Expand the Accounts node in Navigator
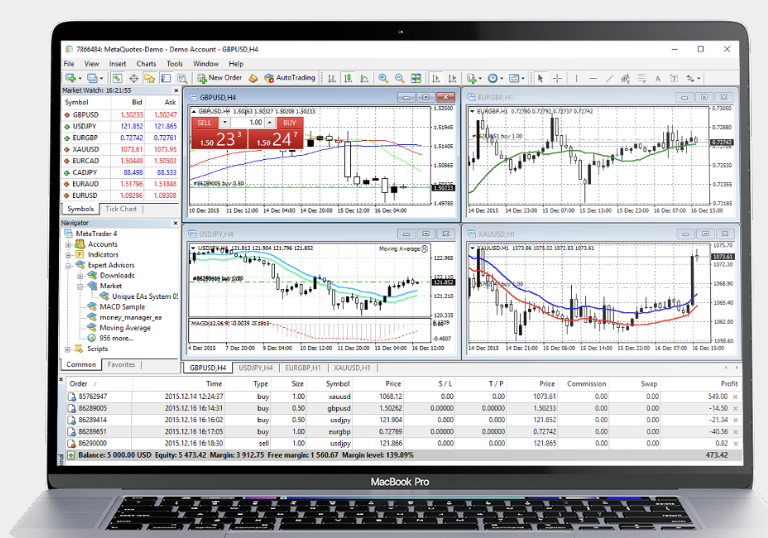Screen dimensions: 768x538 click(x=68, y=244)
